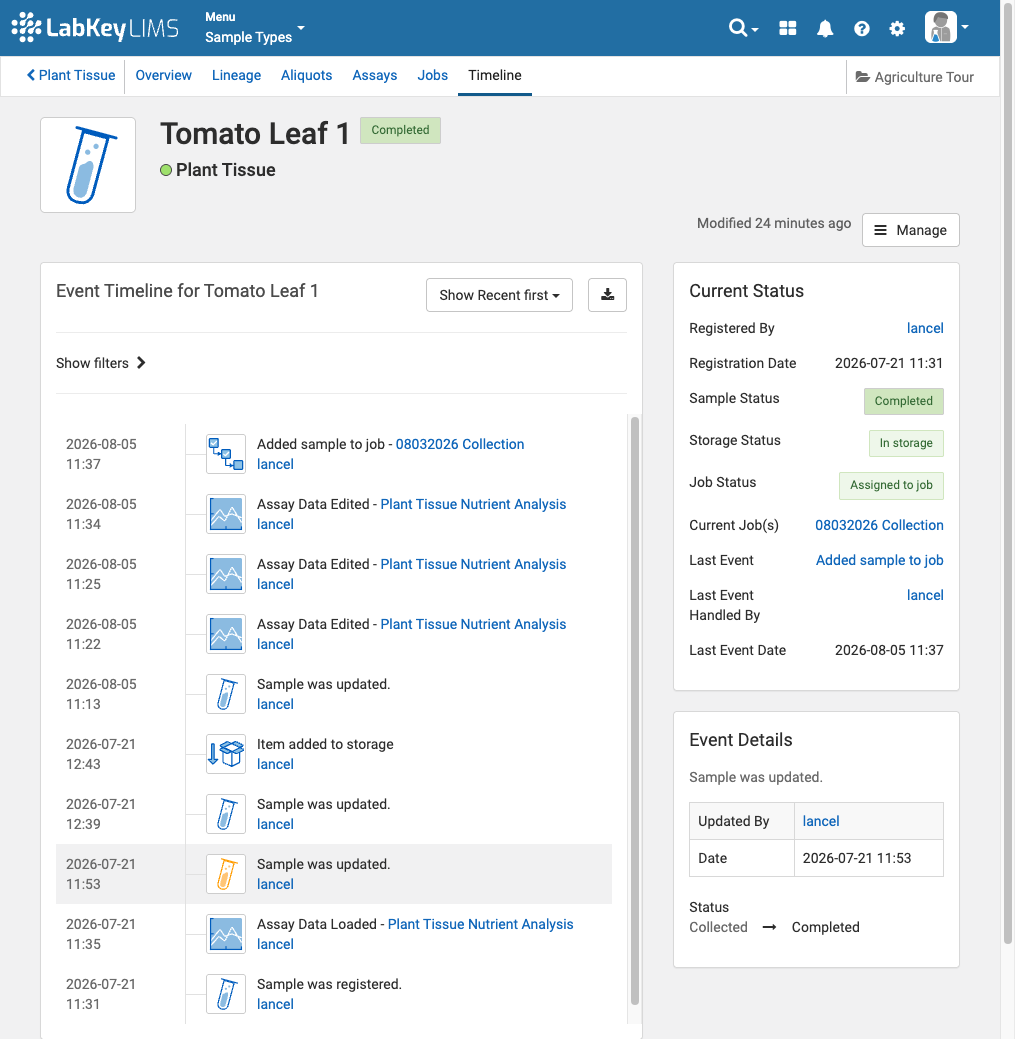1015x1039 pixels.
Task: Open Plant Tissue Nutrient Analysis at 11:22
Action: [473, 624]
